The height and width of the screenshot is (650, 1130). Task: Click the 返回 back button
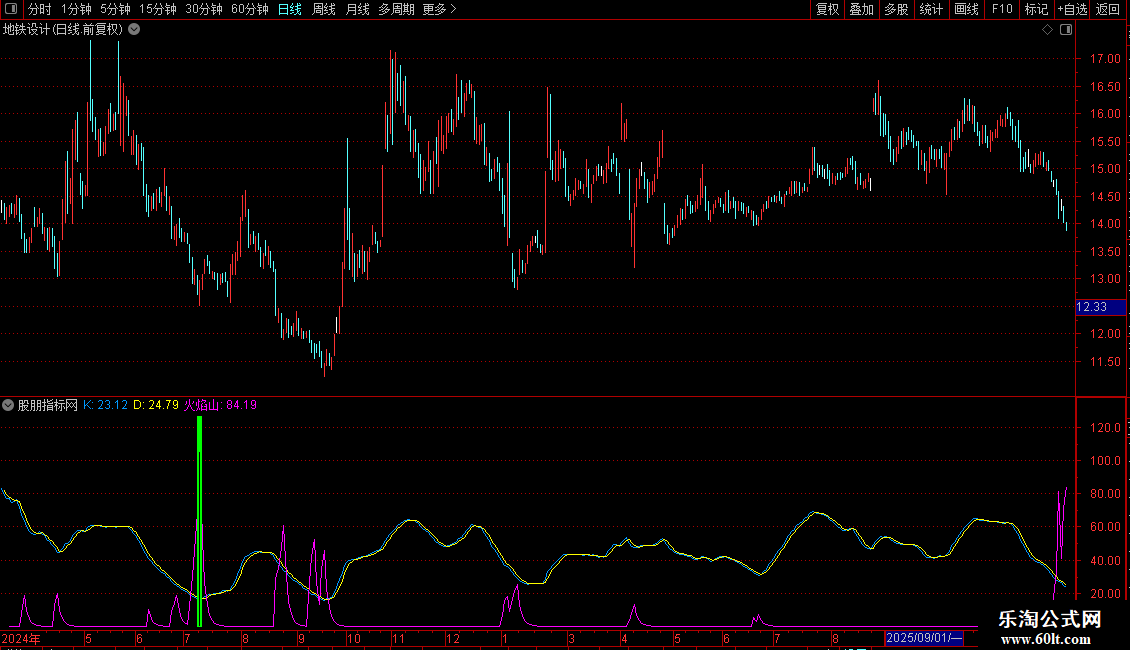[1108, 9]
